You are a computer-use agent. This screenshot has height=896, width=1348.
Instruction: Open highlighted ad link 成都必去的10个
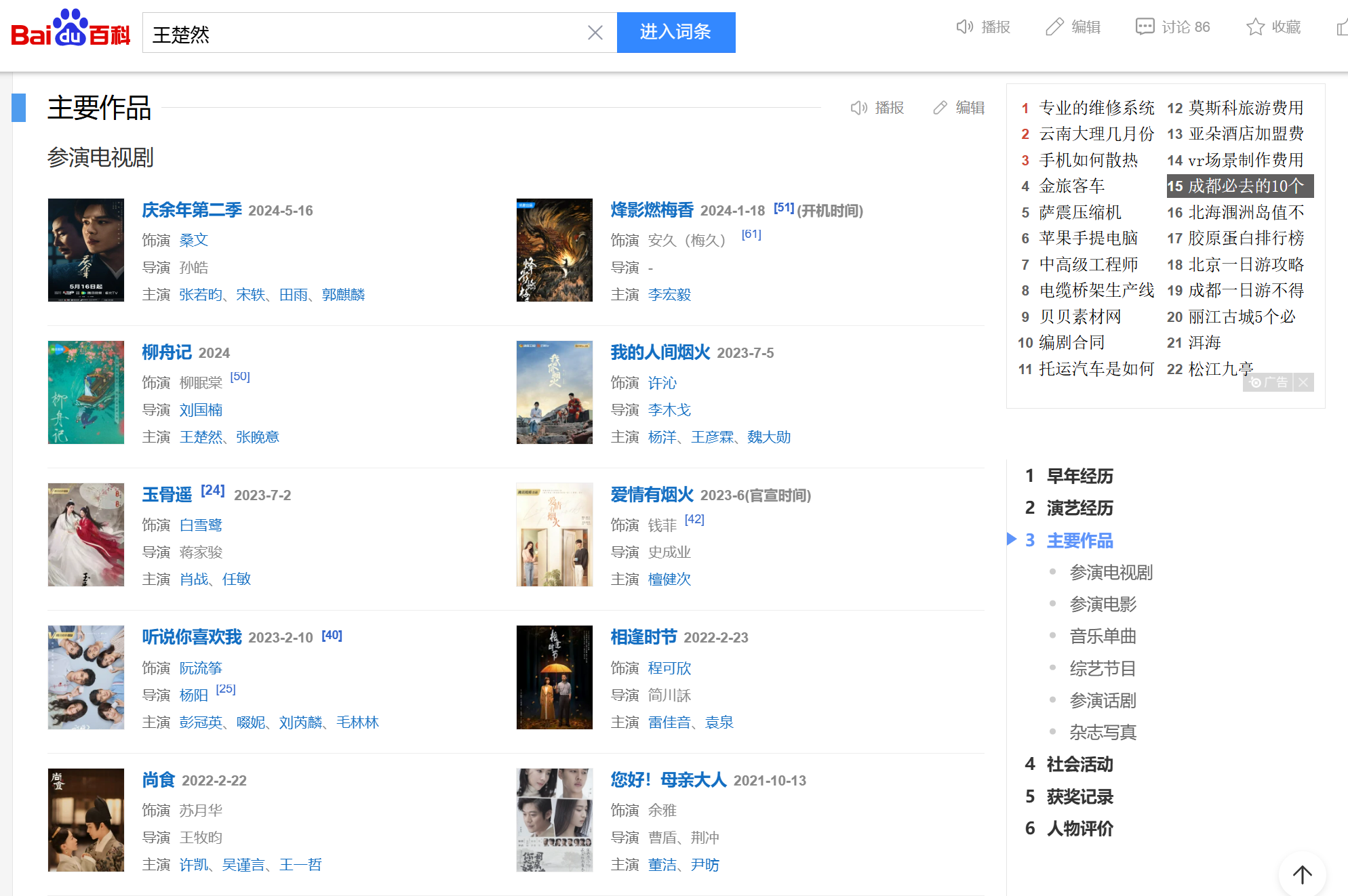[1246, 186]
